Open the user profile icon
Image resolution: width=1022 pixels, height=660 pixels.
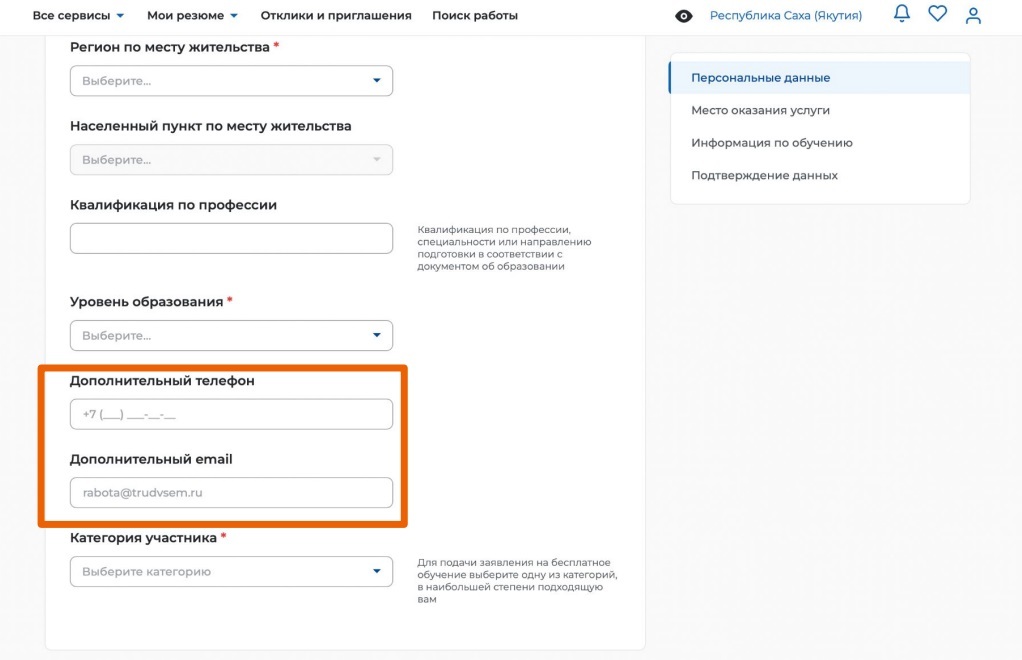coord(973,15)
